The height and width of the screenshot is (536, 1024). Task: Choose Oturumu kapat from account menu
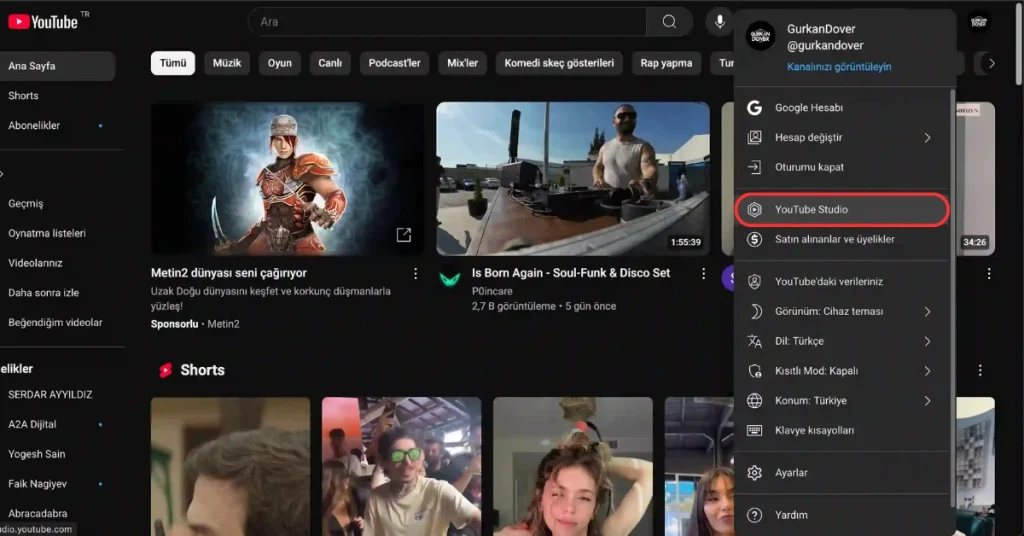click(x=842, y=167)
